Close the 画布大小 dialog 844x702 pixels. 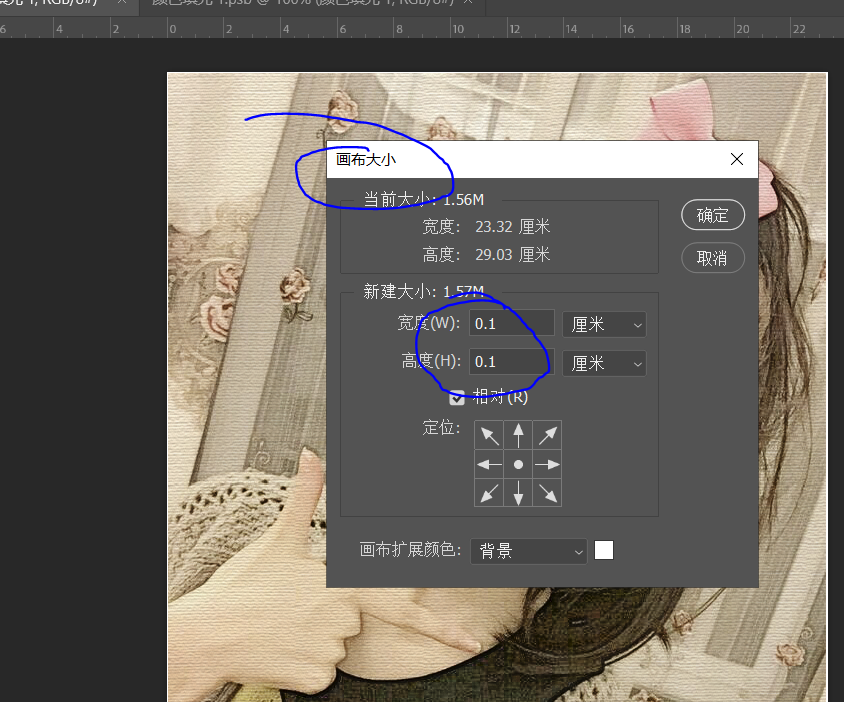(x=737, y=159)
